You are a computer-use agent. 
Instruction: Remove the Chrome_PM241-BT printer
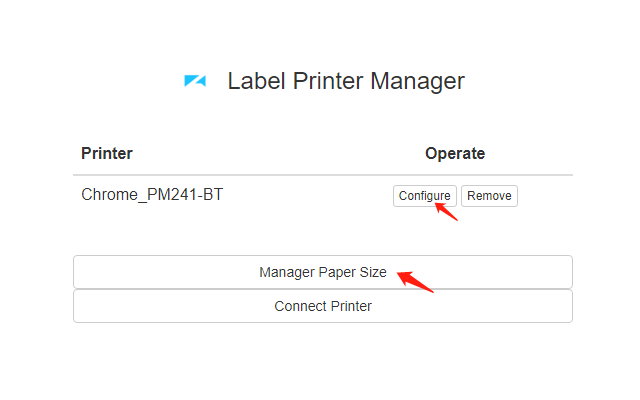489,196
